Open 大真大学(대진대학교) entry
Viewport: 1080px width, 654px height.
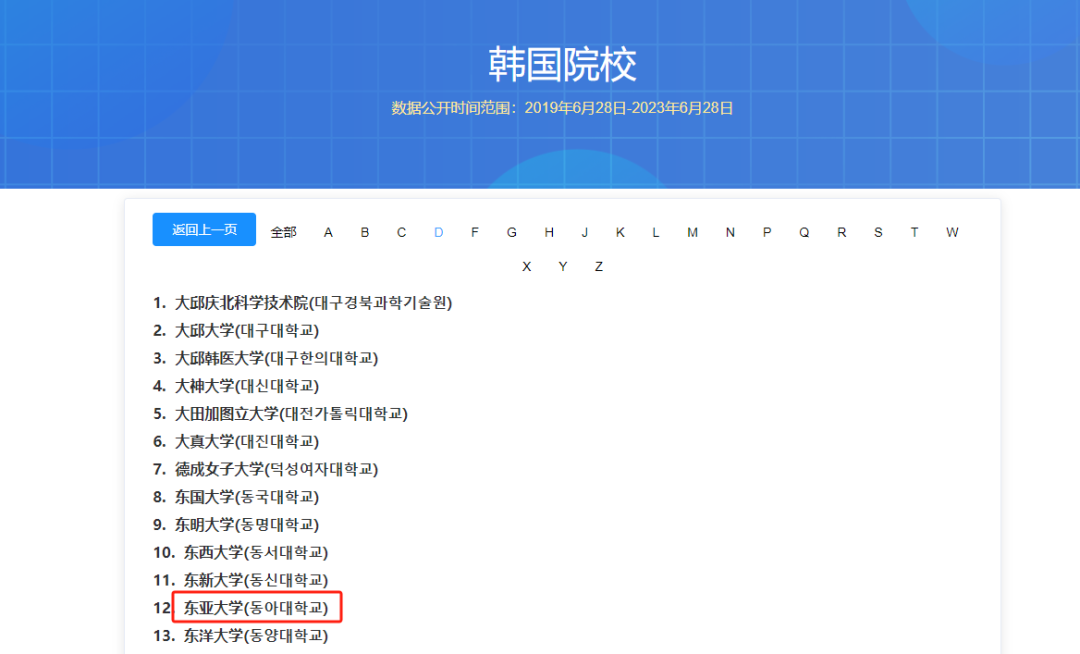247,441
